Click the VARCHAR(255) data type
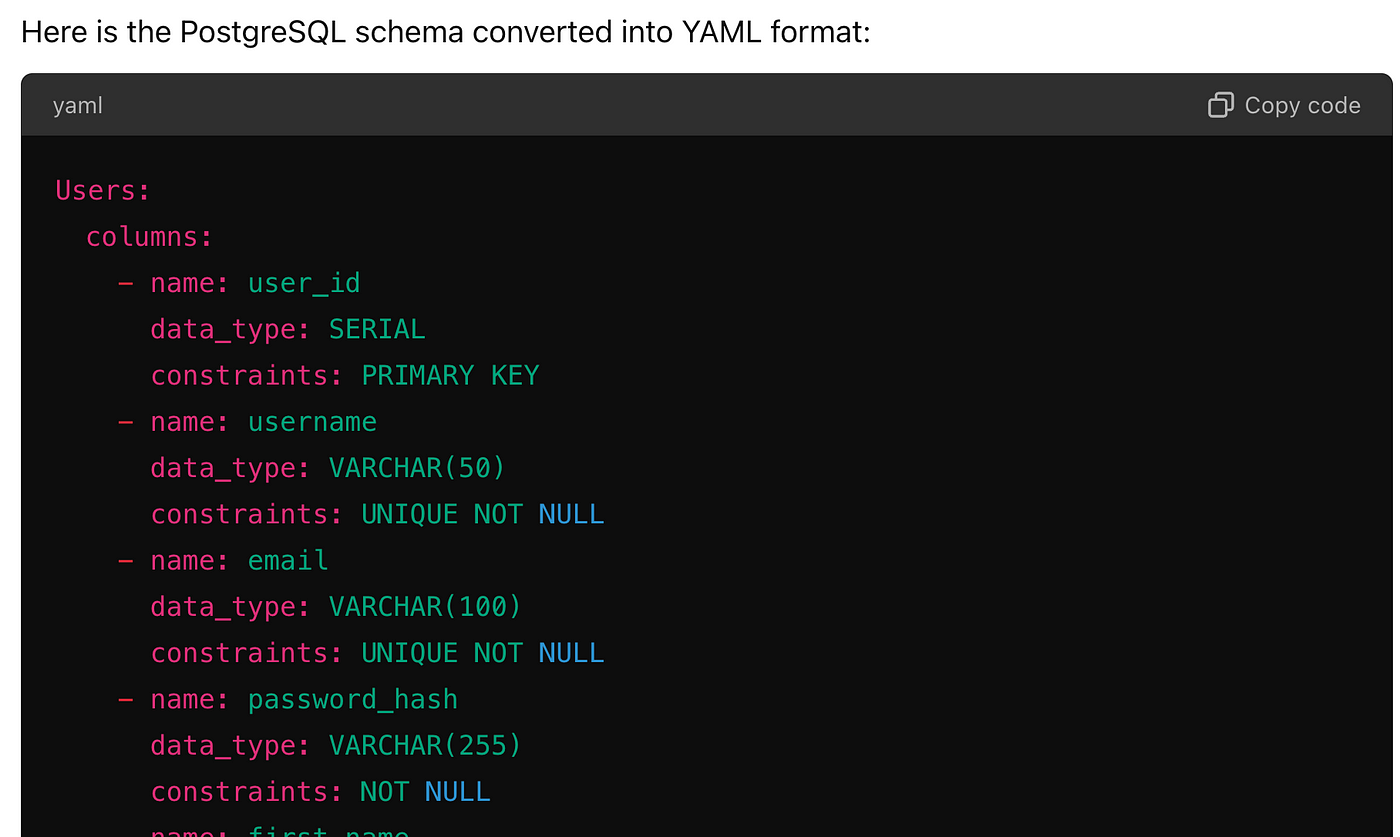1400x837 pixels. tap(425, 745)
